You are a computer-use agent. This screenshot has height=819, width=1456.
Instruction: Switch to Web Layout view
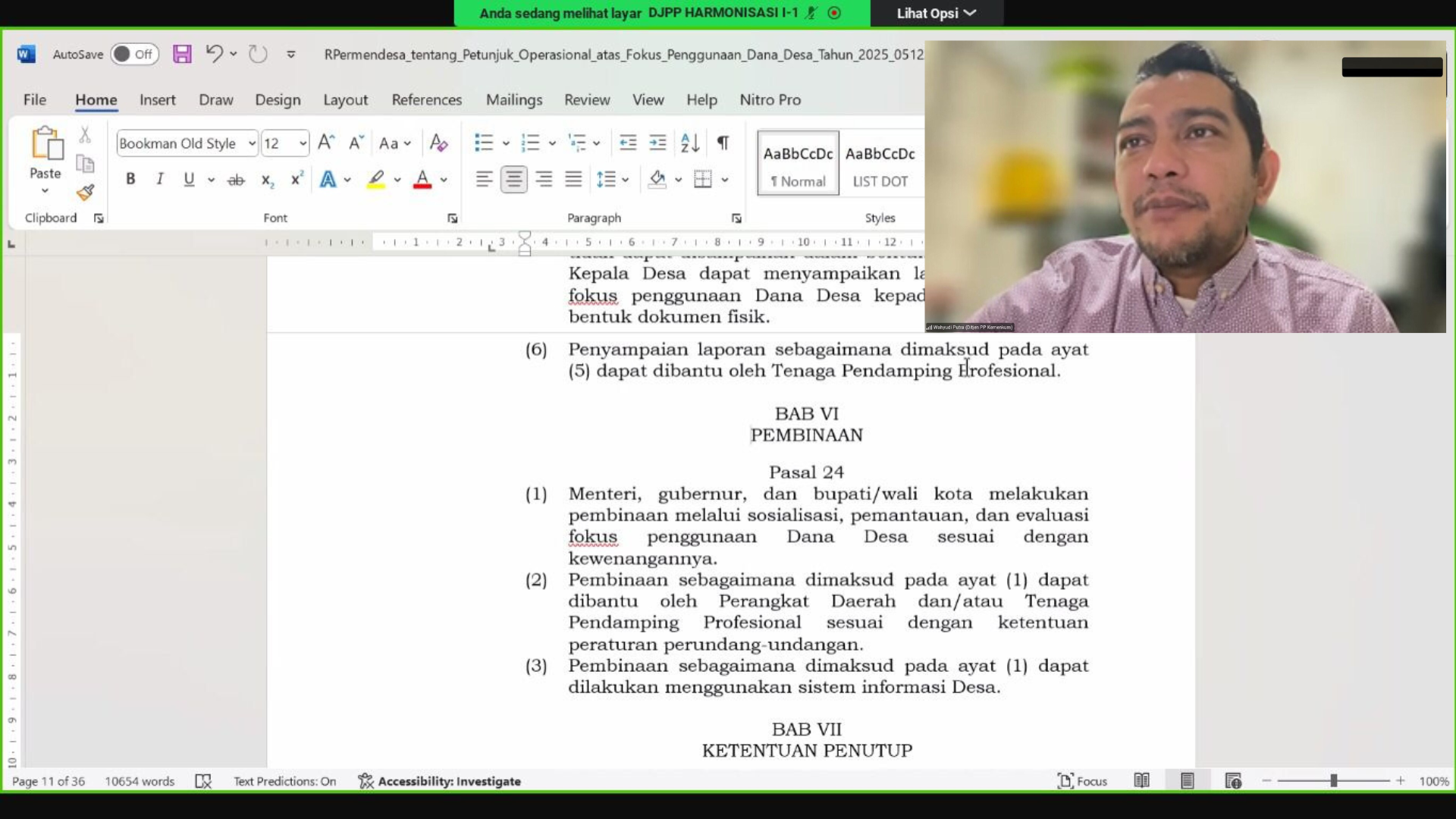1233,781
